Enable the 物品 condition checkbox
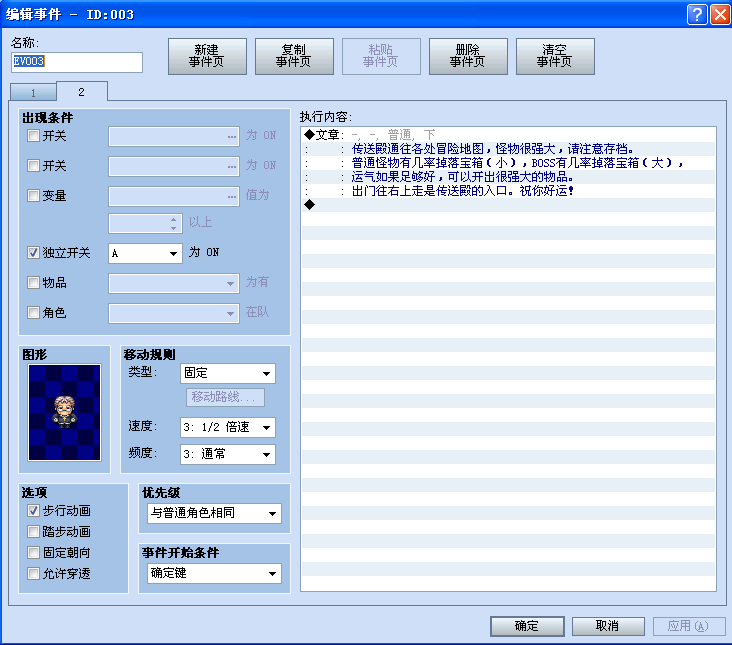This screenshot has height=645, width=732. click(33, 282)
